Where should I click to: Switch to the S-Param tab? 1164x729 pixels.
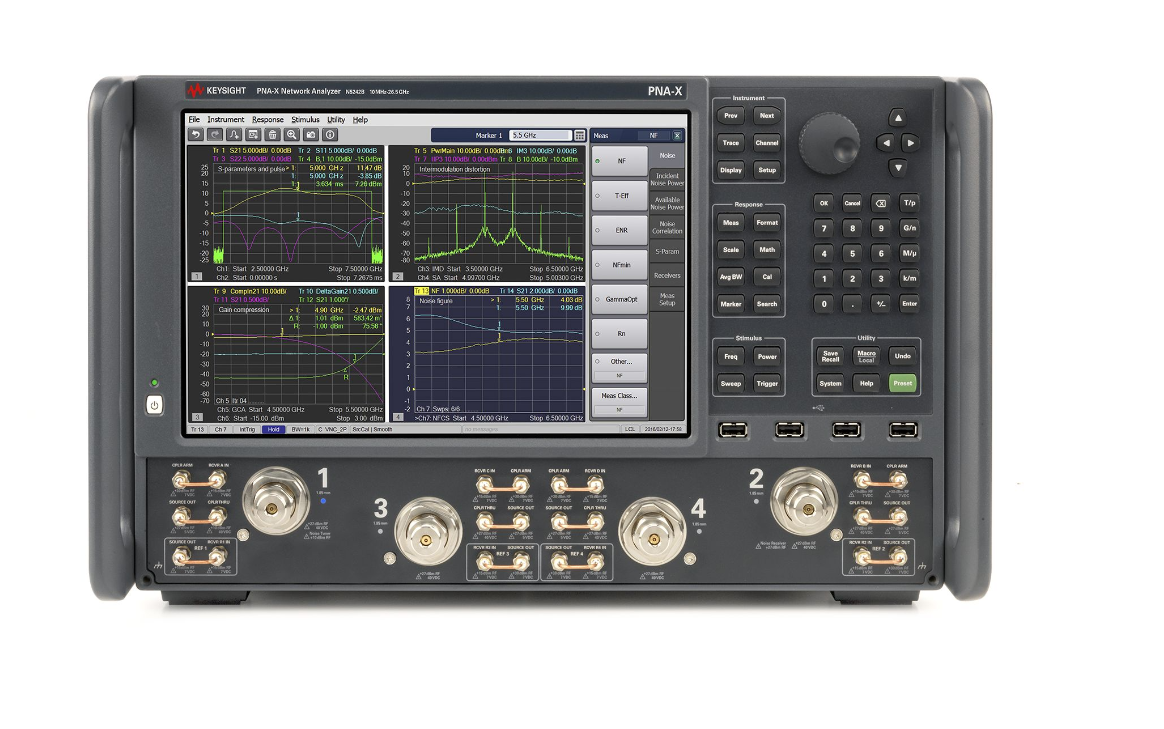tap(667, 251)
